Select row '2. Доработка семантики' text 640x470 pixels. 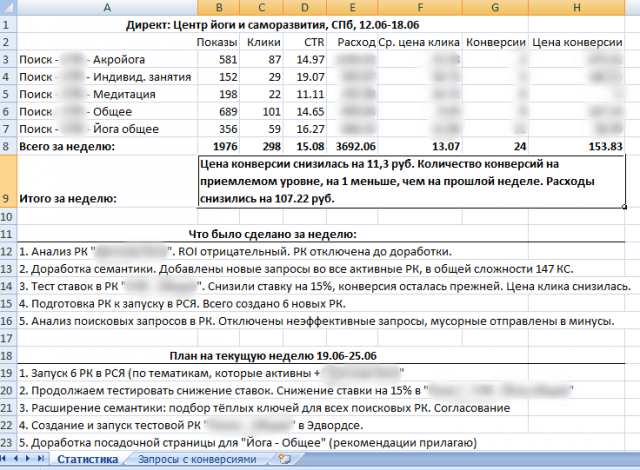coord(296,269)
